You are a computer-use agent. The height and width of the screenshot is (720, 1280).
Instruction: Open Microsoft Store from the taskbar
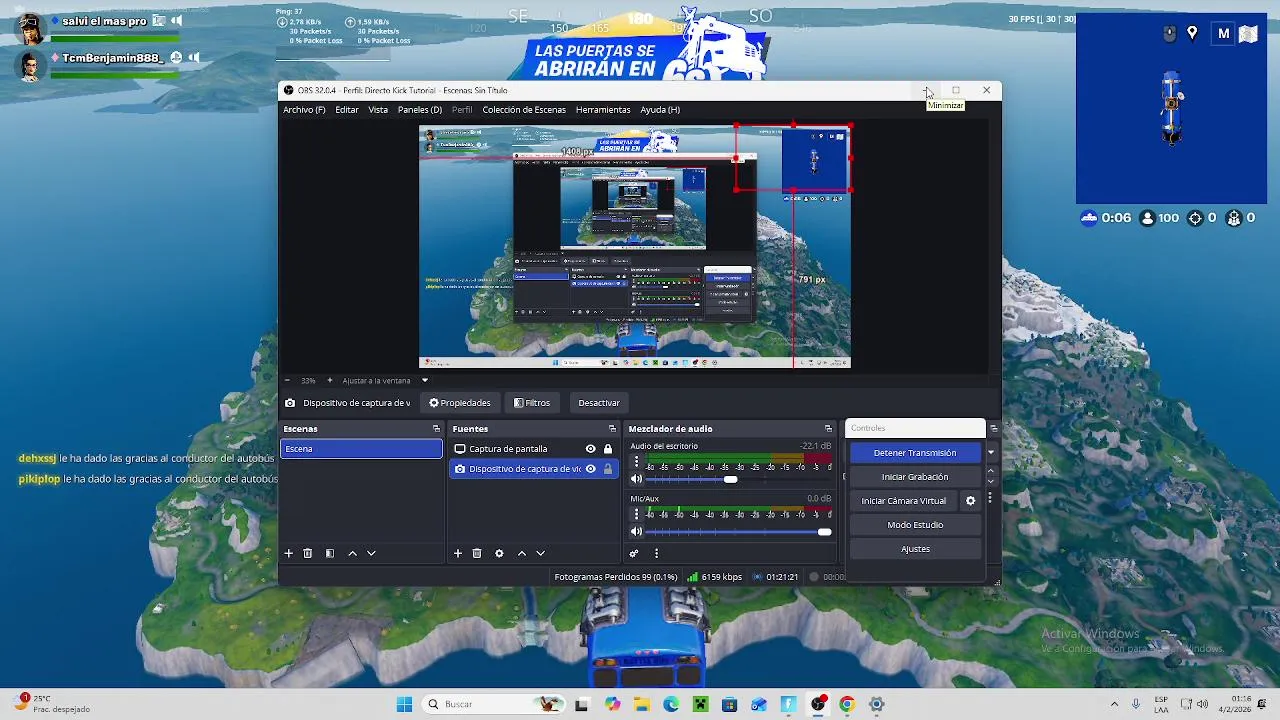coord(730,704)
